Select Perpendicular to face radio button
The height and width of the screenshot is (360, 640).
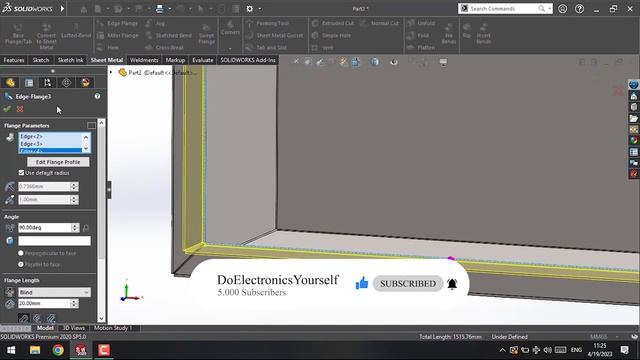[x=21, y=253]
